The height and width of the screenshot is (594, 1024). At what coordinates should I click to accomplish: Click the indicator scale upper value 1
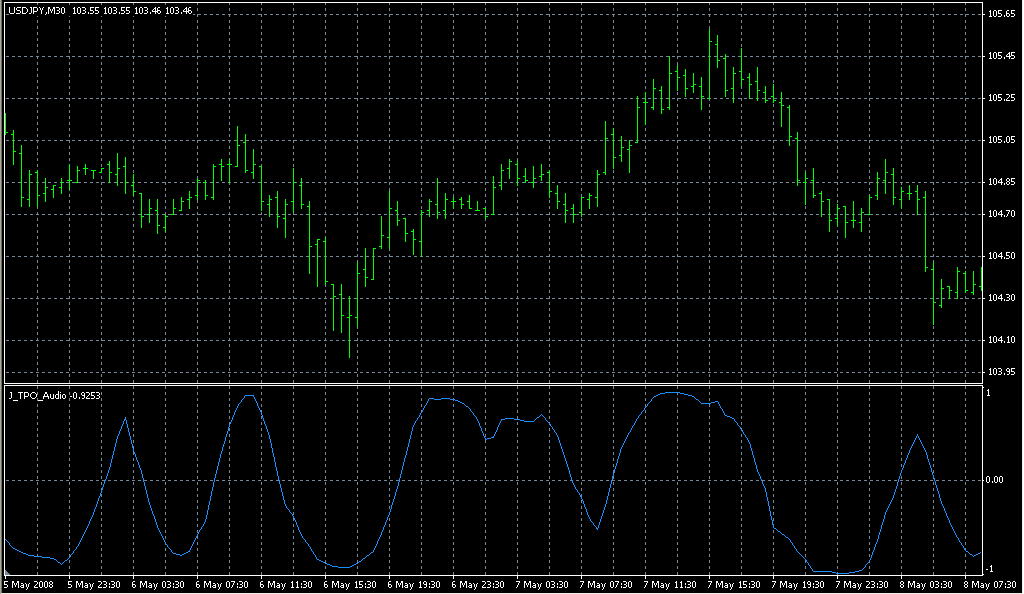tap(988, 392)
